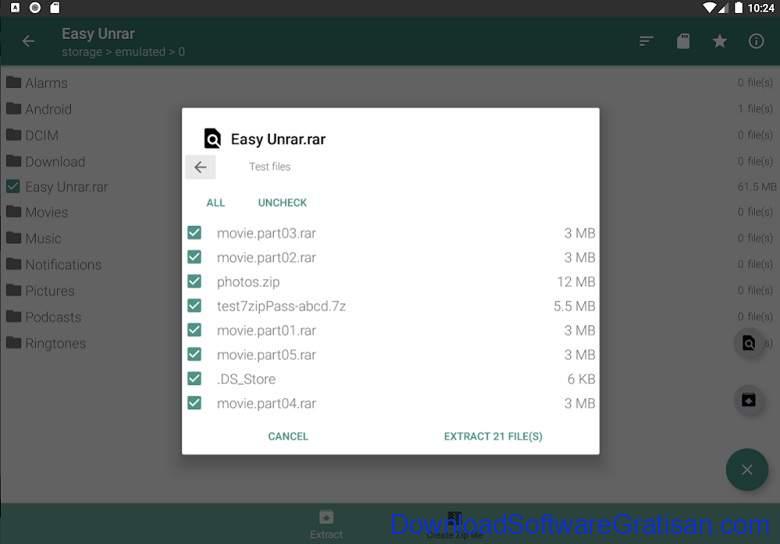Deselect Easy Unrar.rar in file list

(13, 186)
